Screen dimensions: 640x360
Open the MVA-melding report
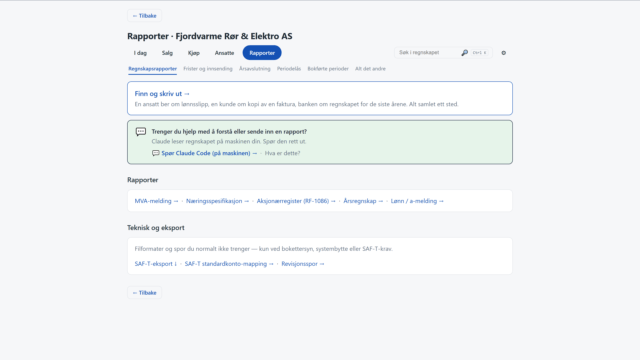[x=157, y=201]
